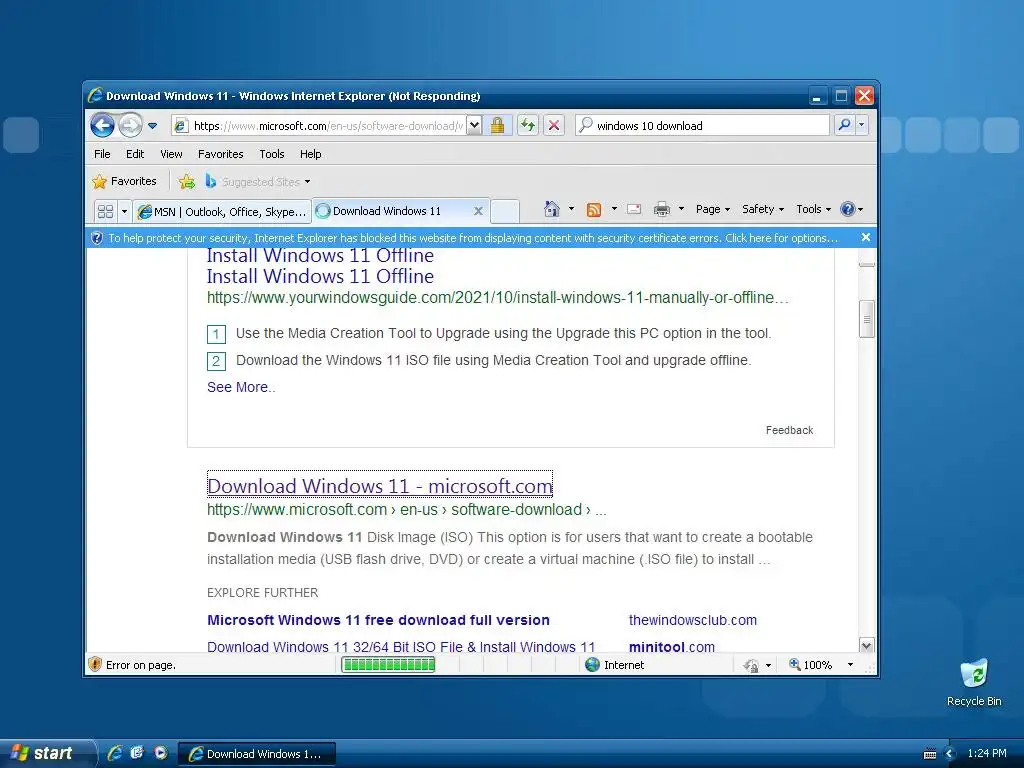Click the Forward navigation arrow
Screen dimensions: 1024x768
[131, 125]
